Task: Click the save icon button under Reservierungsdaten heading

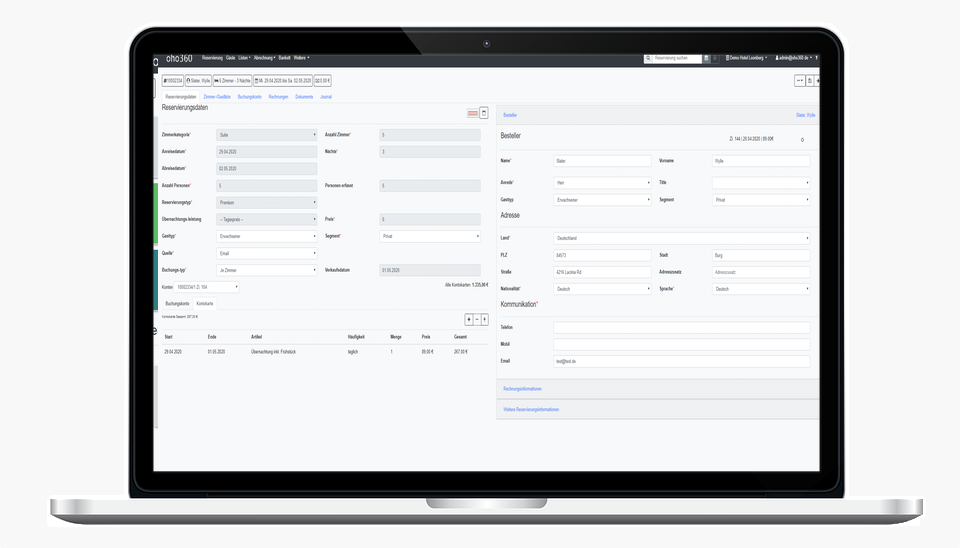Action: pos(484,113)
